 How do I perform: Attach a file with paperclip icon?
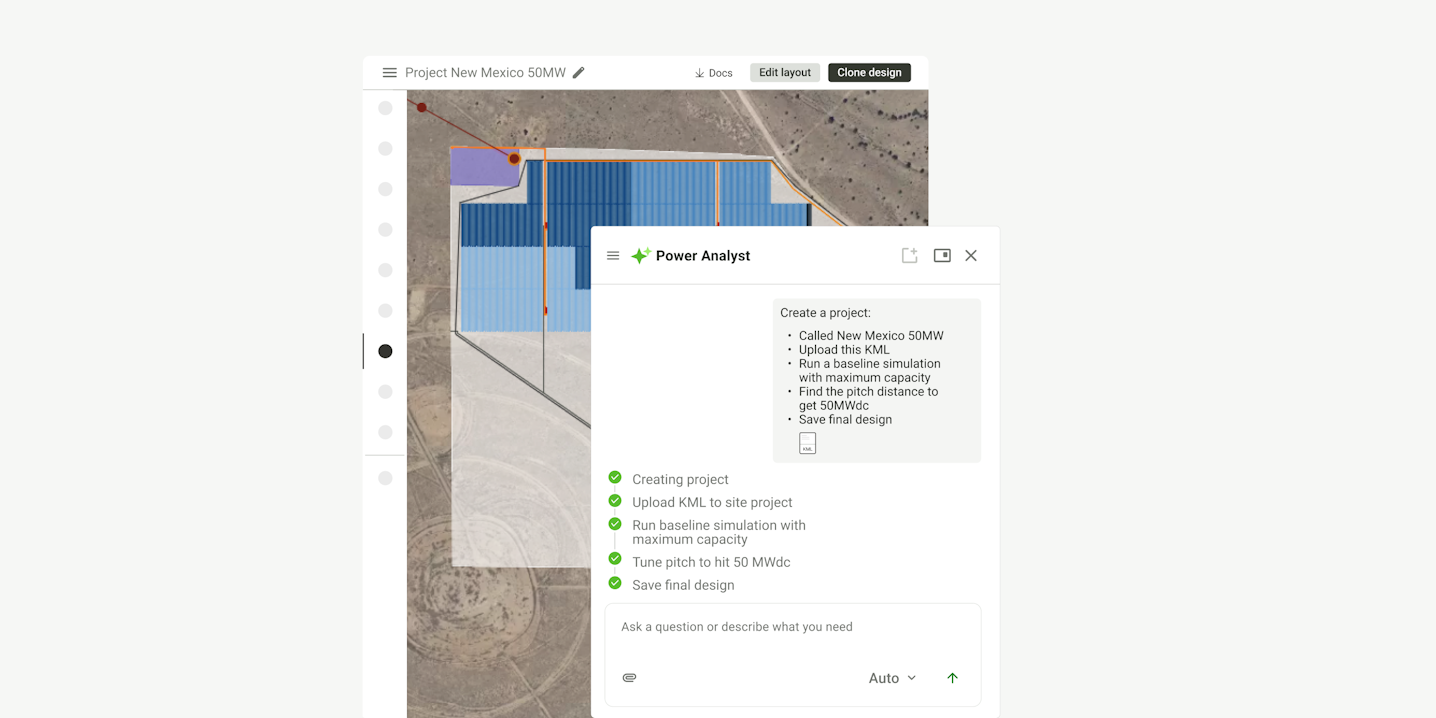[x=629, y=678]
